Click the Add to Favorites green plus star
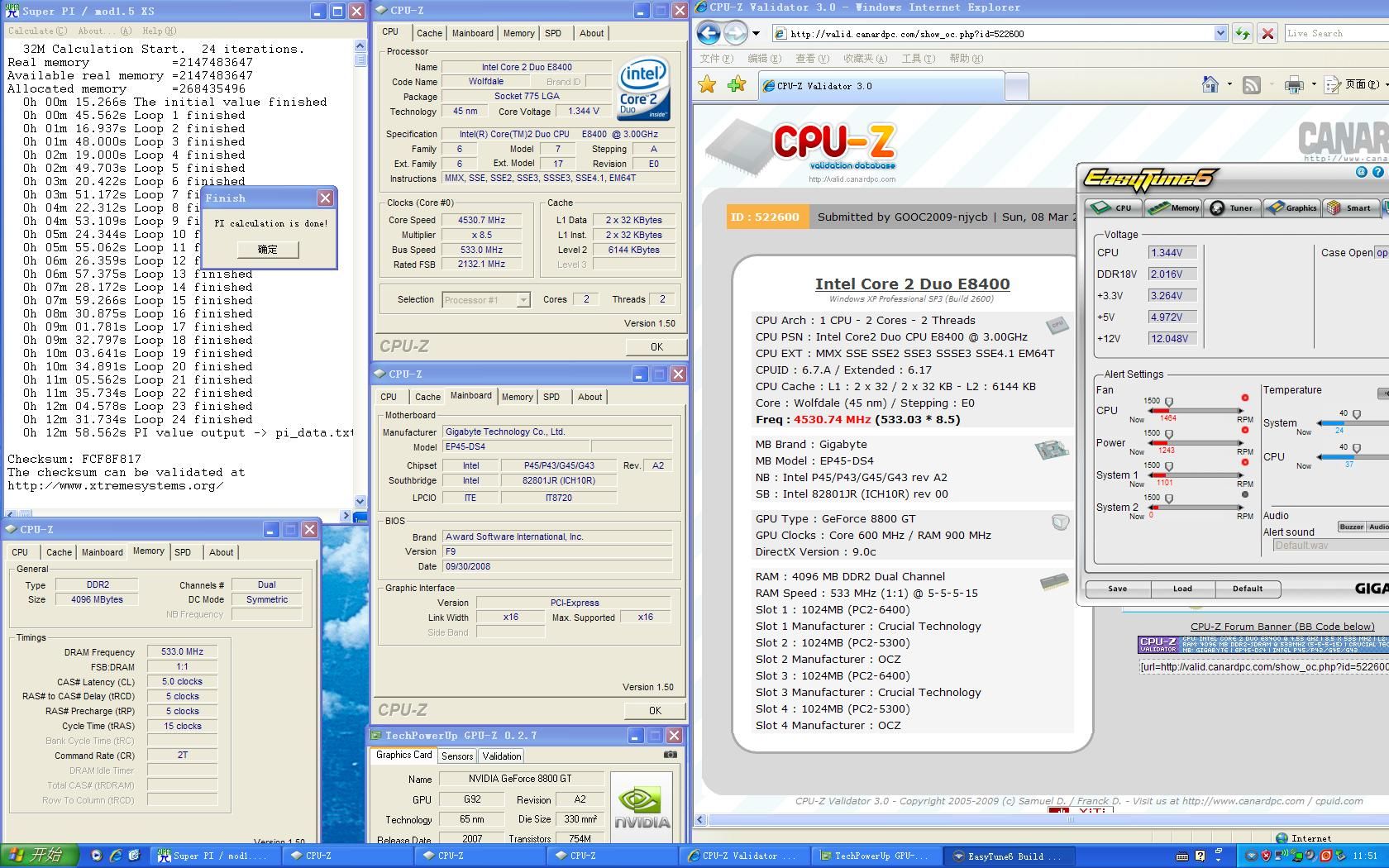The image size is (1389, 868). (736, 85)
